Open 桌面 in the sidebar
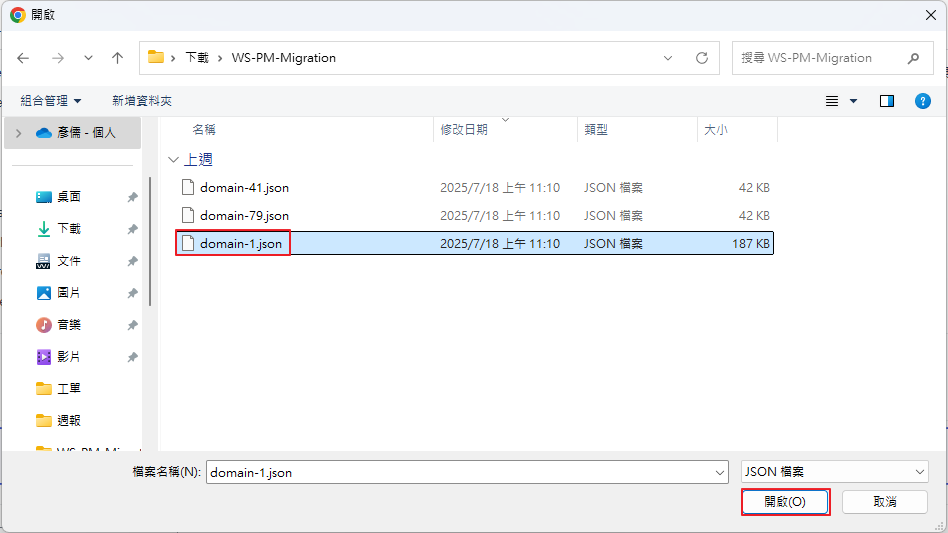 click(69, 197)
